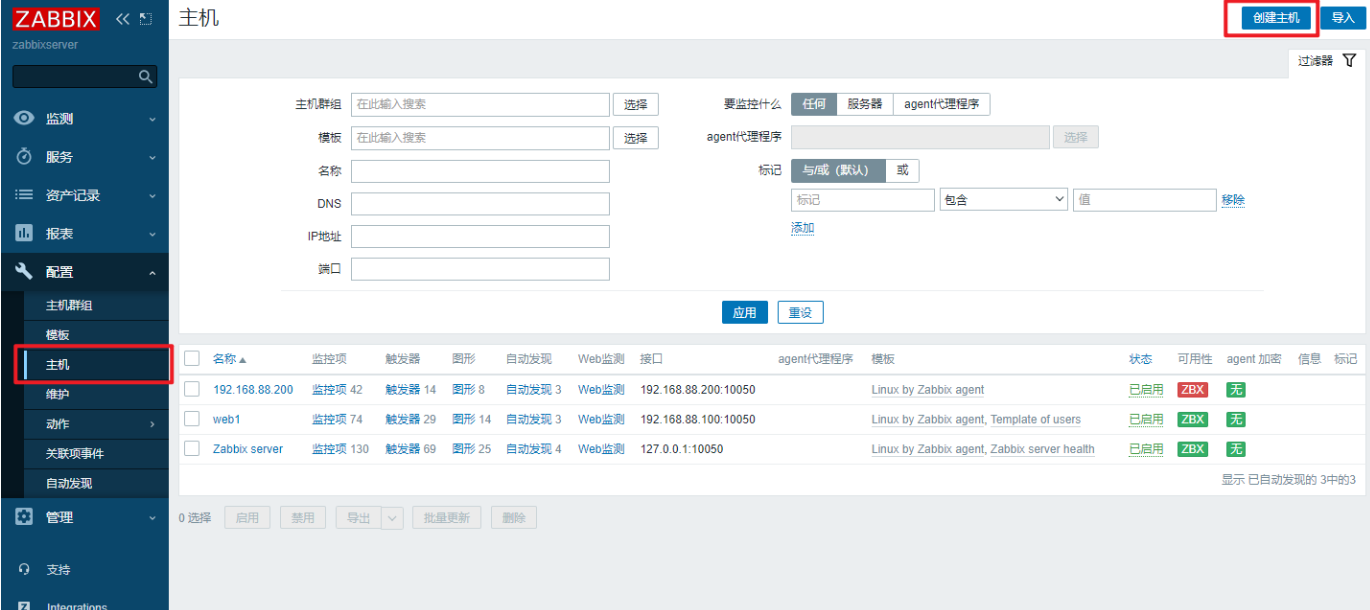Viewport: 1370px width, 610px height.
Task: Click the sidebar search magnifier icon
Action: 146,77
